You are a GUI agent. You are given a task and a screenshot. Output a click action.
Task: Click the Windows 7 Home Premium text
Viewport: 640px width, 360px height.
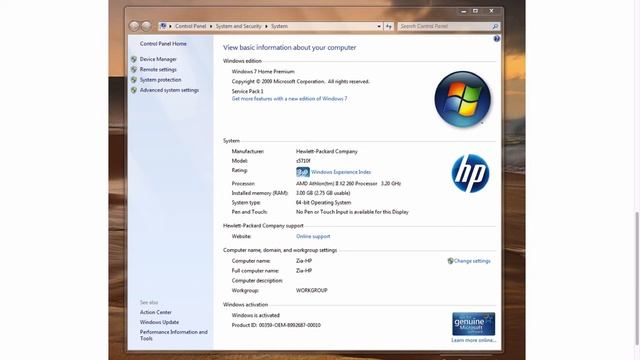(263, 71)
